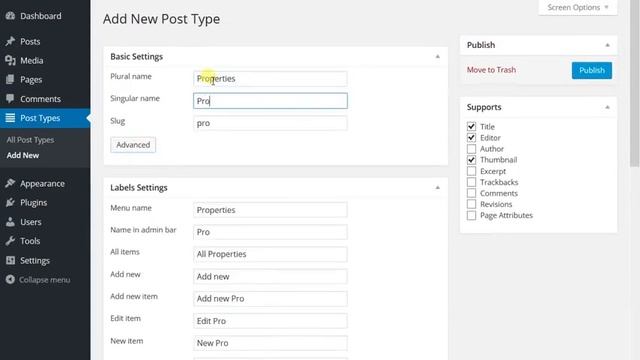Click the Edit item input field

(270, 321)
